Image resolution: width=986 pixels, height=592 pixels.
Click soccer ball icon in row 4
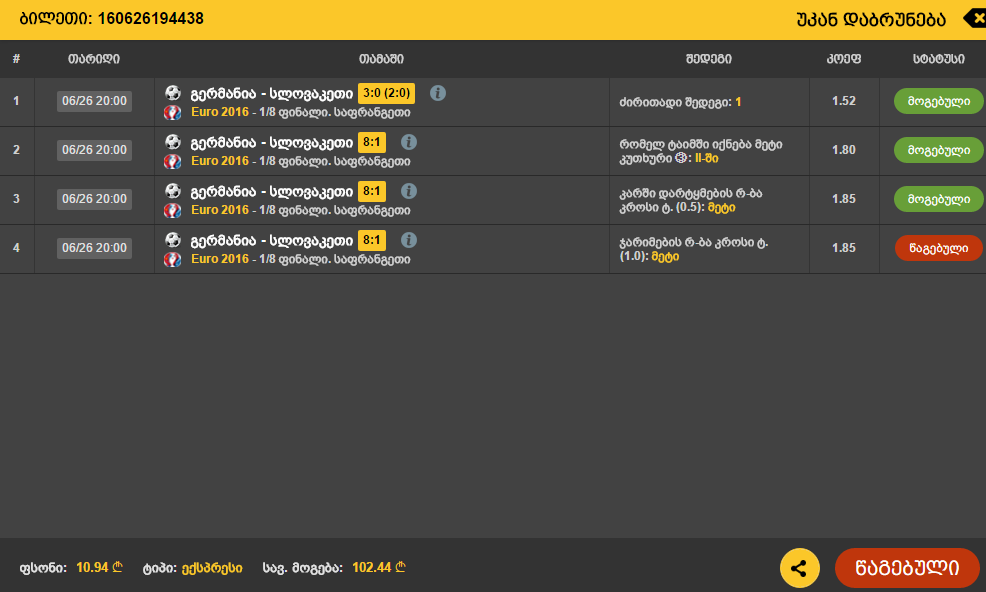173,240
